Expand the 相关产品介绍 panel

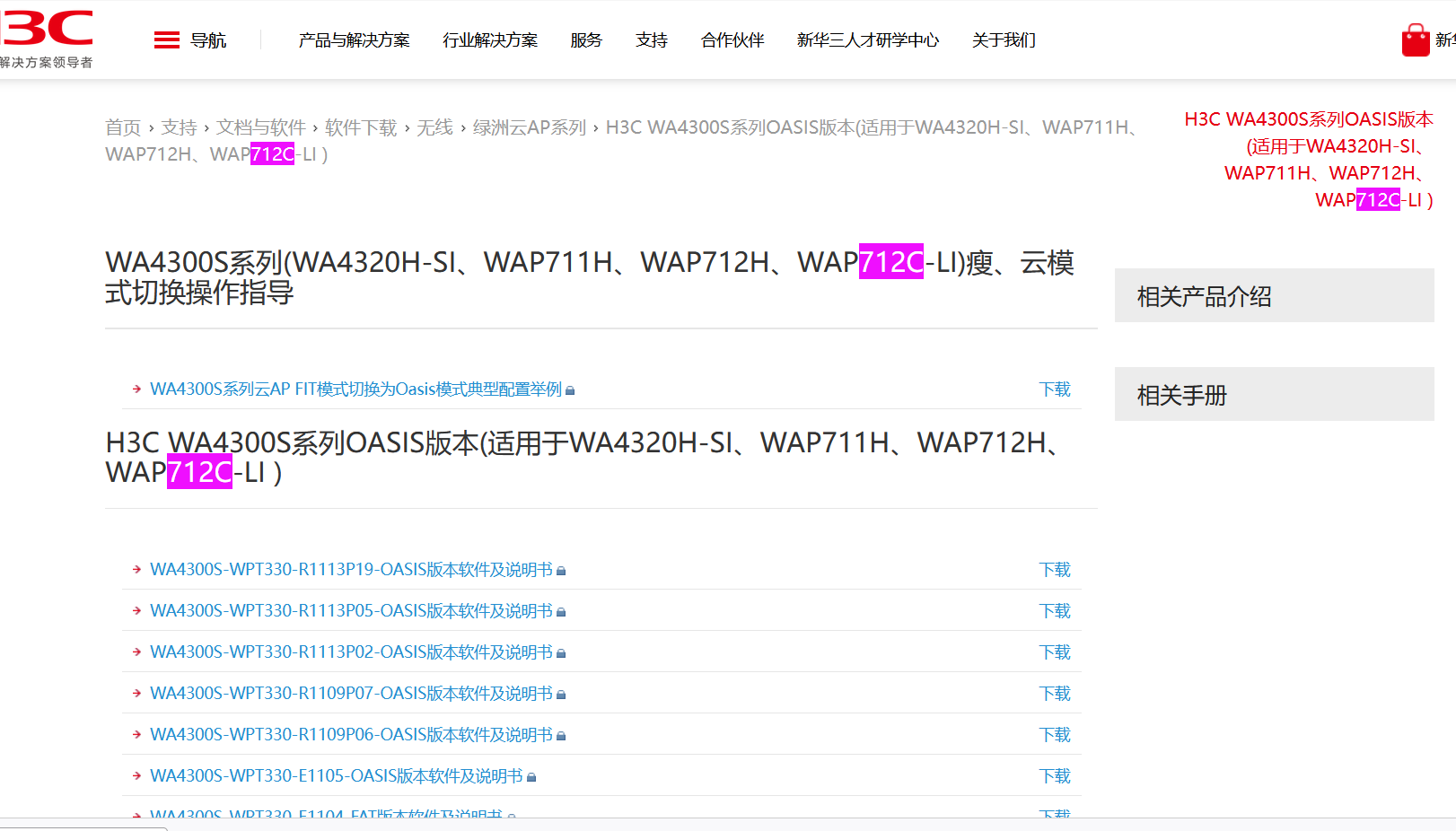point(1275,295)
